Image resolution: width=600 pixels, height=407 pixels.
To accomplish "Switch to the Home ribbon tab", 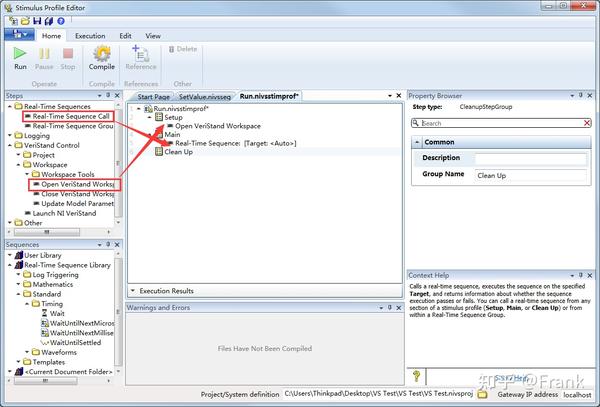I will point(51,36).
